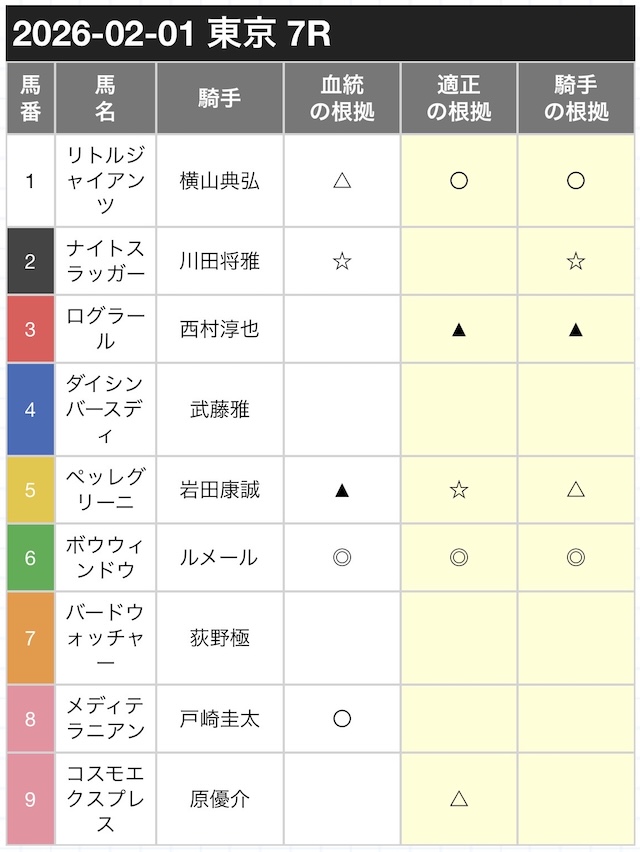Click the race title 2026-02-01 東京 7R
The height and width of the screenshot is (852, 640).
(x=172, y=34)
